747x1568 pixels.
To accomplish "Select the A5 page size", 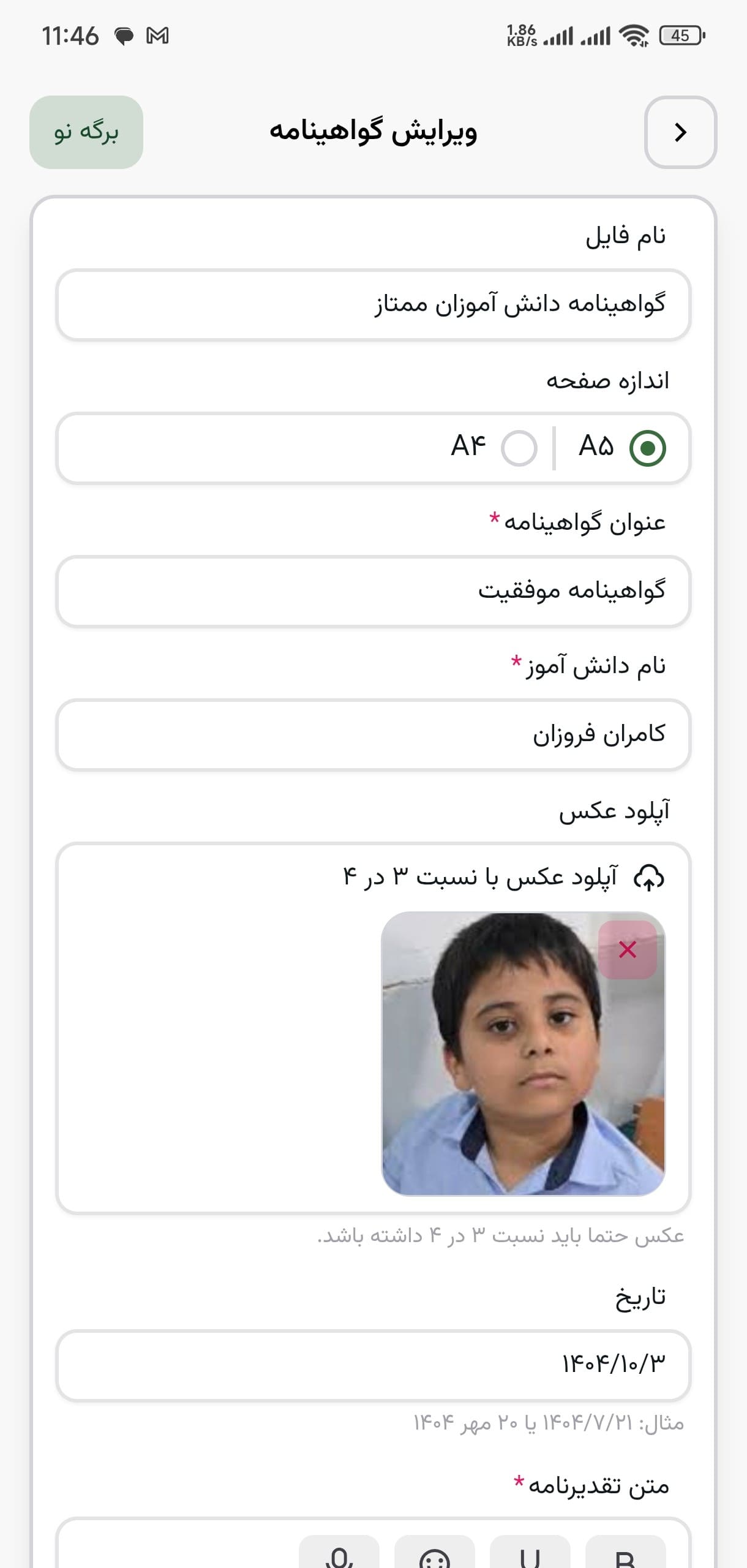I will 622,448.
